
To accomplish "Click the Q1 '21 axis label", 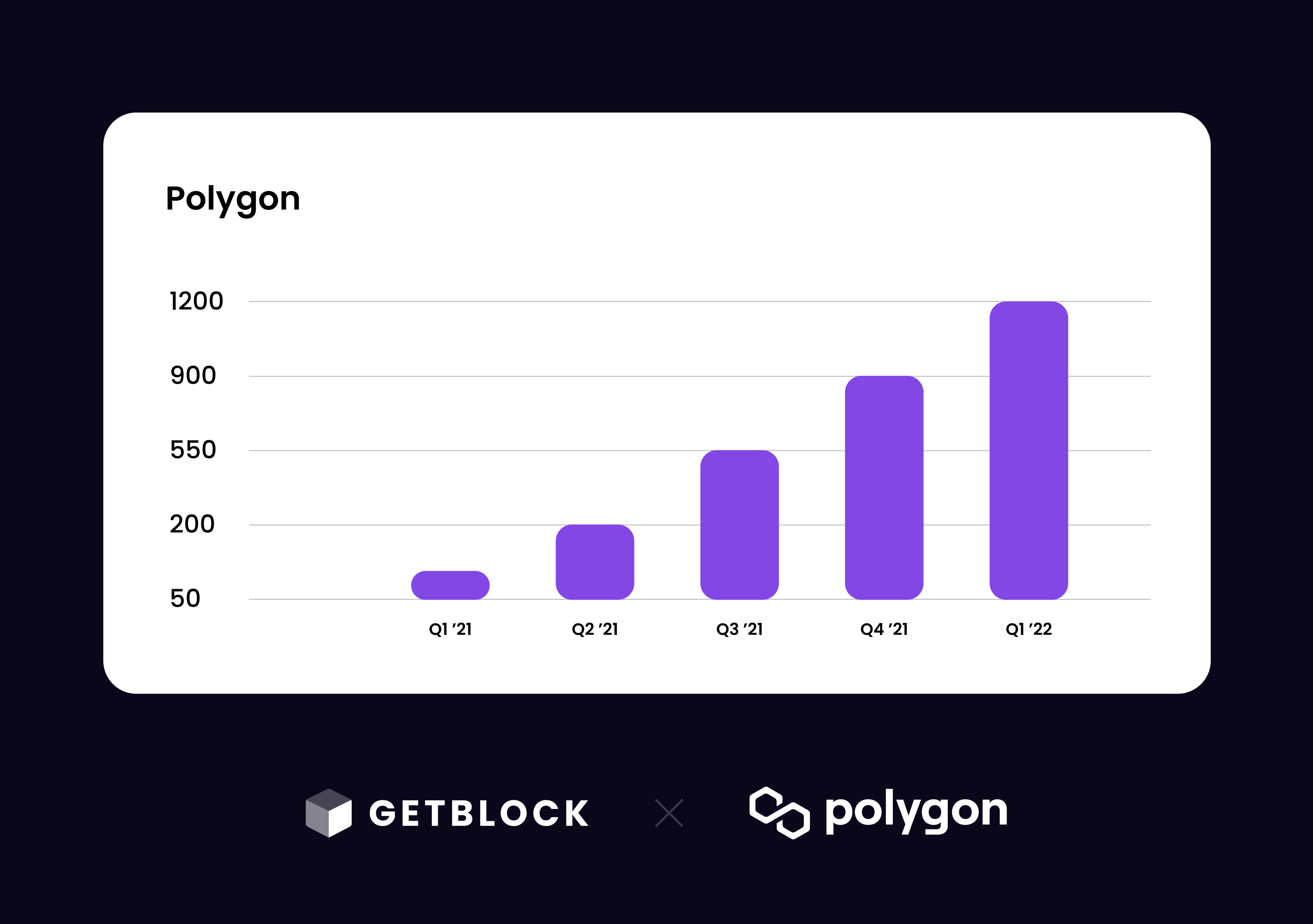I will [450, 630].
